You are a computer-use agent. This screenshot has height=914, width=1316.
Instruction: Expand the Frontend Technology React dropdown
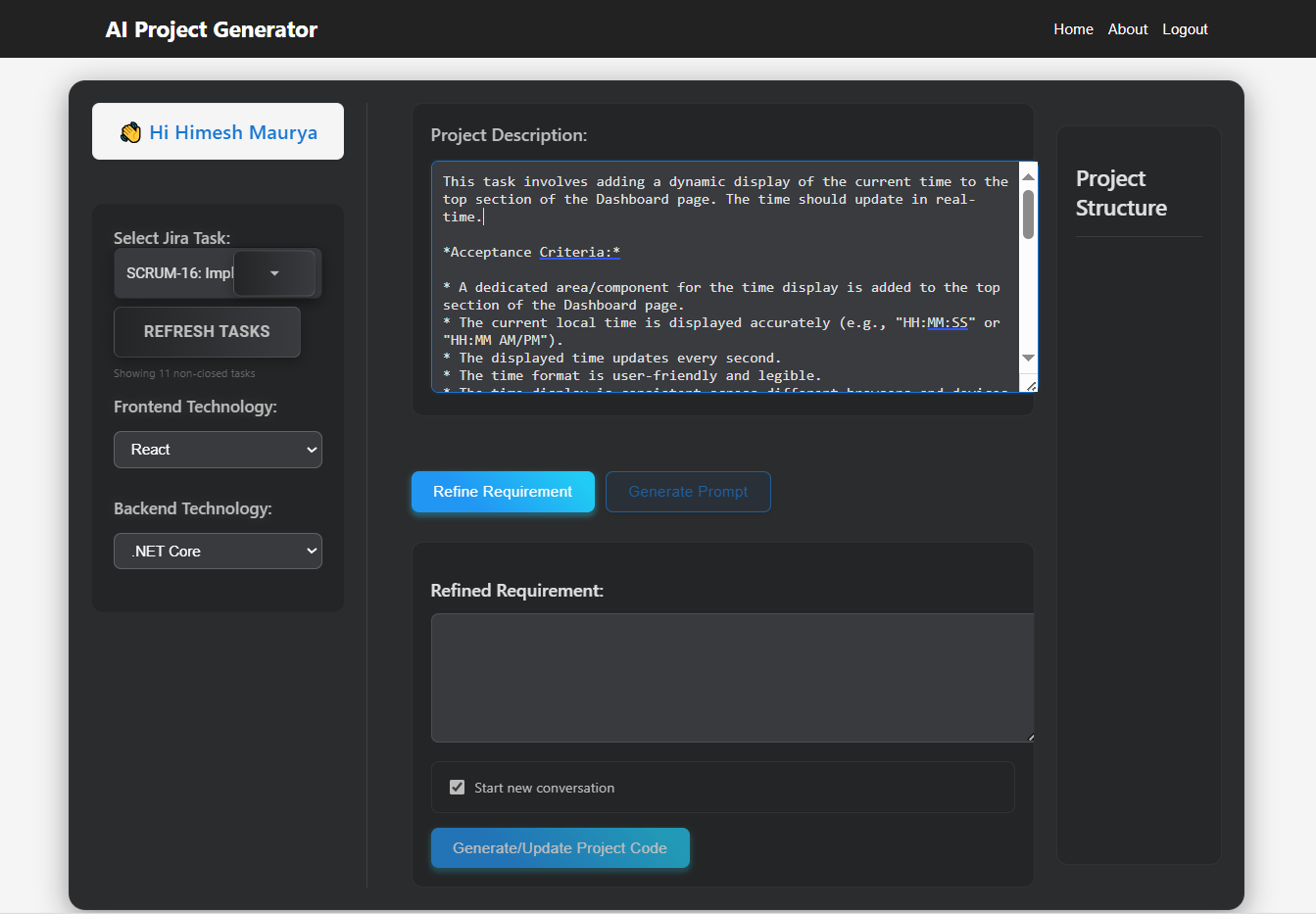pos(218,450)
